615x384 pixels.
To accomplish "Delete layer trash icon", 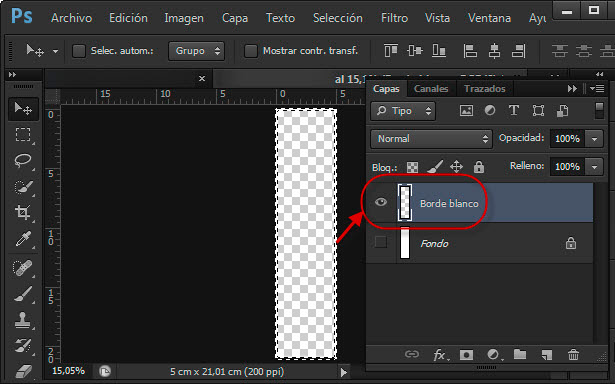I will click(573, 355).
